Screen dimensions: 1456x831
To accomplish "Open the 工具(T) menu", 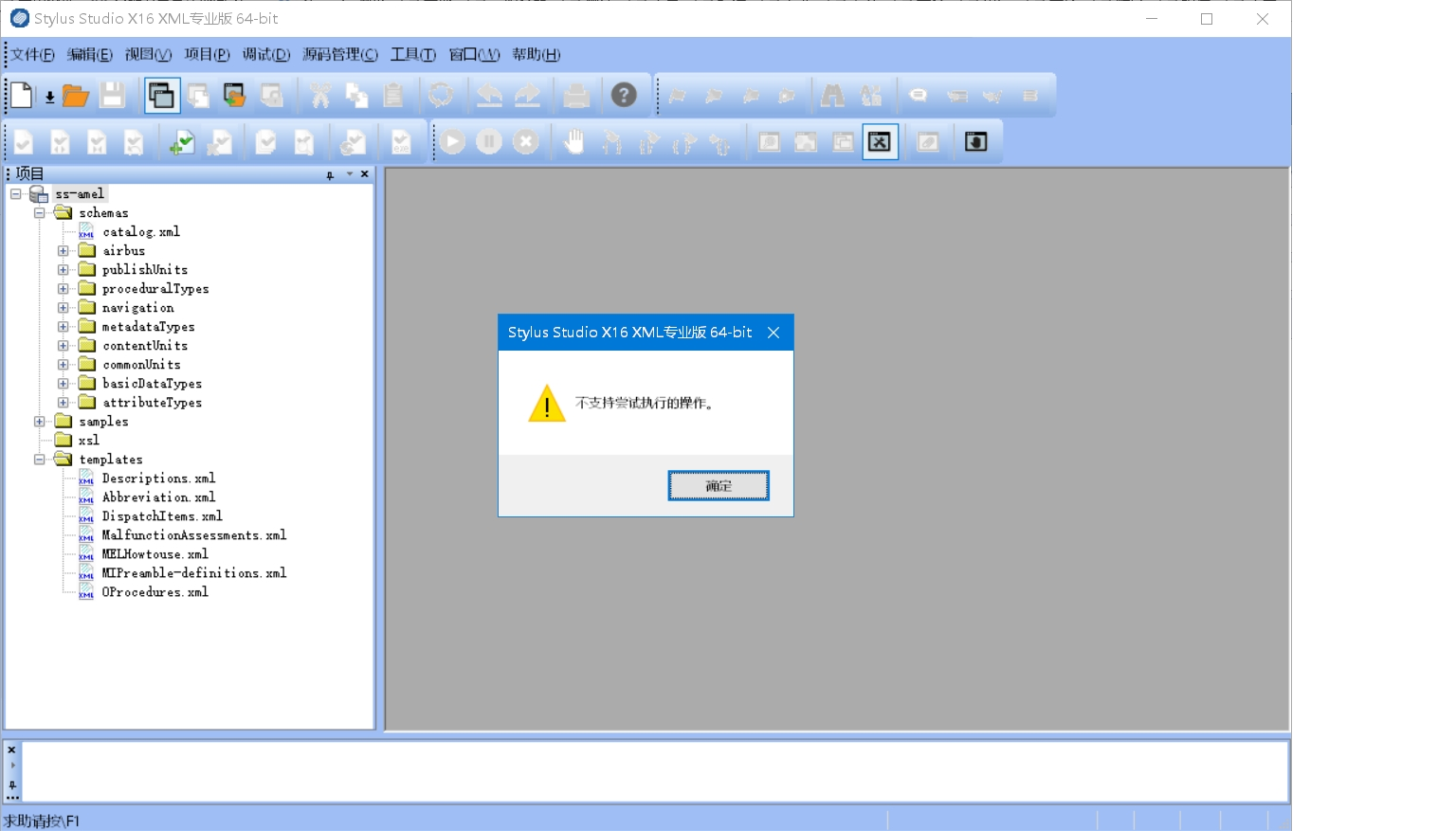I will pyautogui.click(x=413, y=54).
